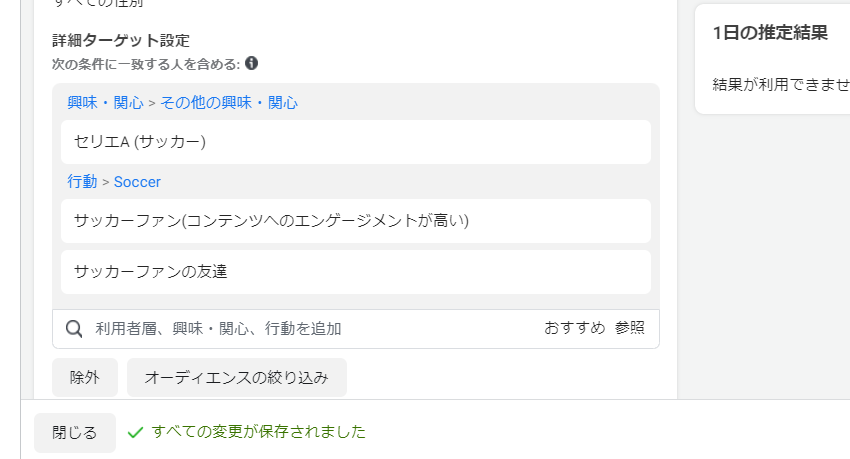Viewport: 850px width, 459px height.
Task: Select the セリエA (サッカー) targeting entry
Action: coord(356,142)
